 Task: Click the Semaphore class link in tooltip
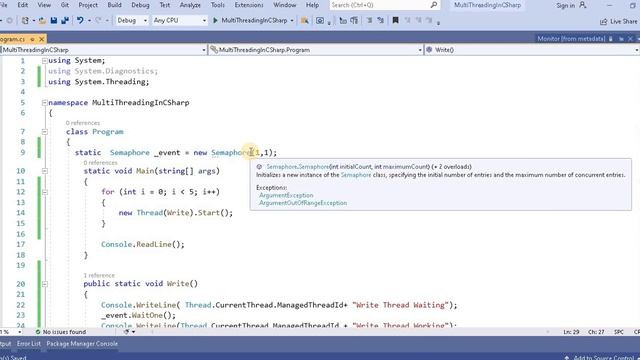pyautogui.click(x=356, y=175)
